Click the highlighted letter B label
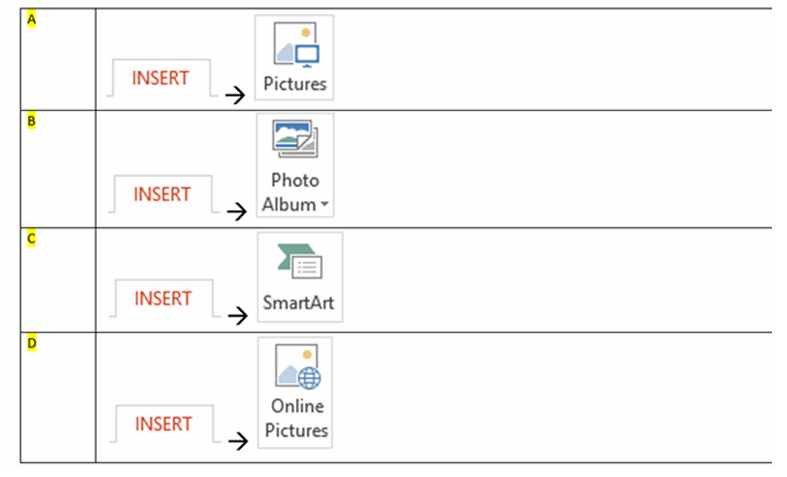This screenshot has height=477, width=787. [x=32, y=122]
